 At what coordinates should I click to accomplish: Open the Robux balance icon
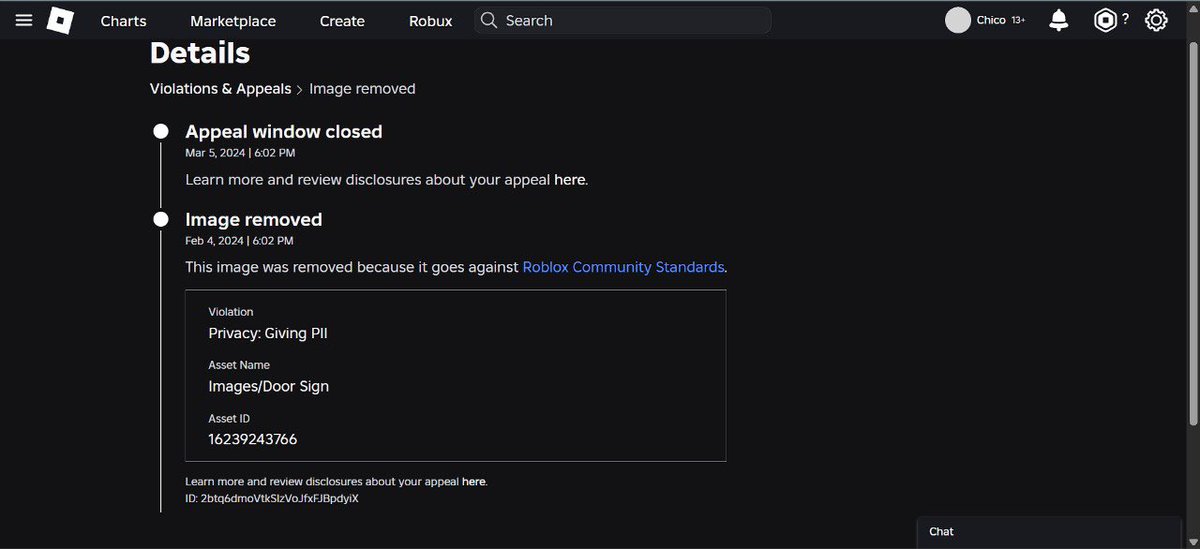(1105, 20)
